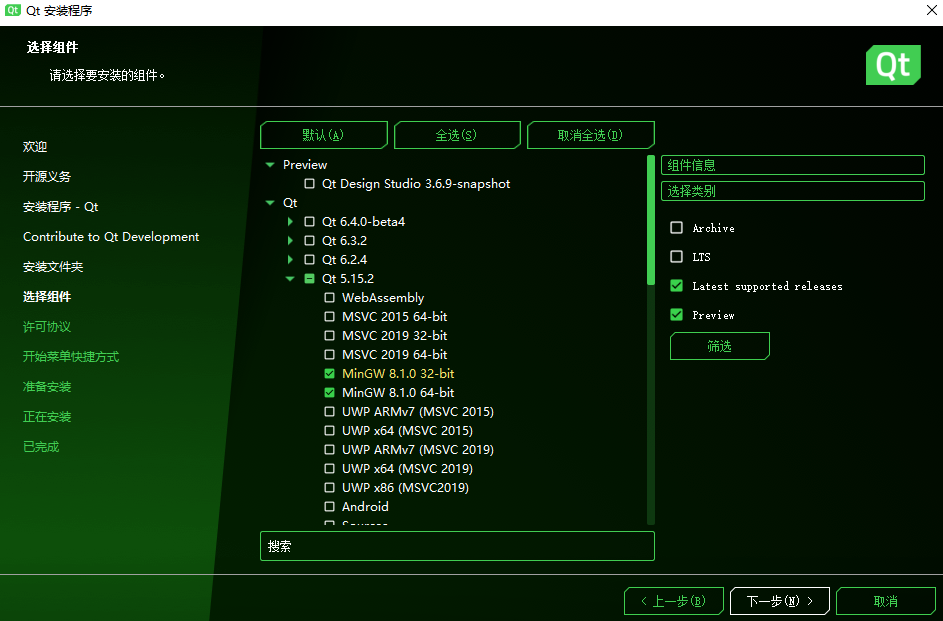The image size is (943, 621).
Task: Select the 选择组件 step in sidebar
Action: pos(47,296)
